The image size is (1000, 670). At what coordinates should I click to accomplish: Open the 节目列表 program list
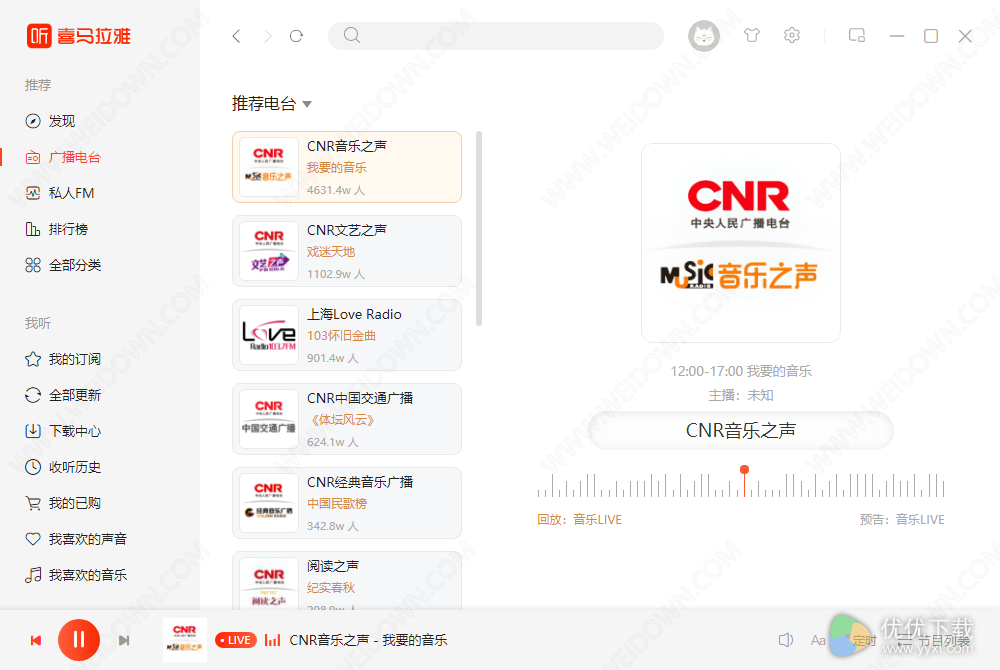pos(934,641)
